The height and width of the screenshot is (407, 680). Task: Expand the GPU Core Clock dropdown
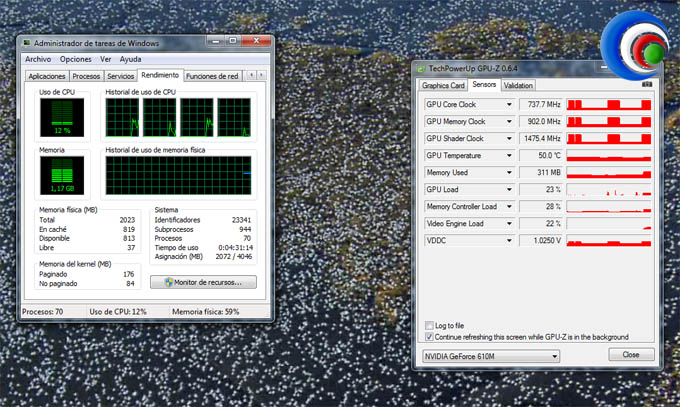(x=509, y=105)
